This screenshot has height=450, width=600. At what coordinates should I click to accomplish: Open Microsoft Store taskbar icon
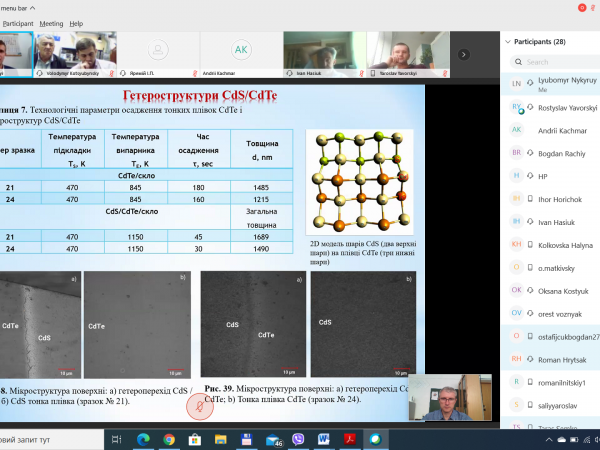pos(195,439)
